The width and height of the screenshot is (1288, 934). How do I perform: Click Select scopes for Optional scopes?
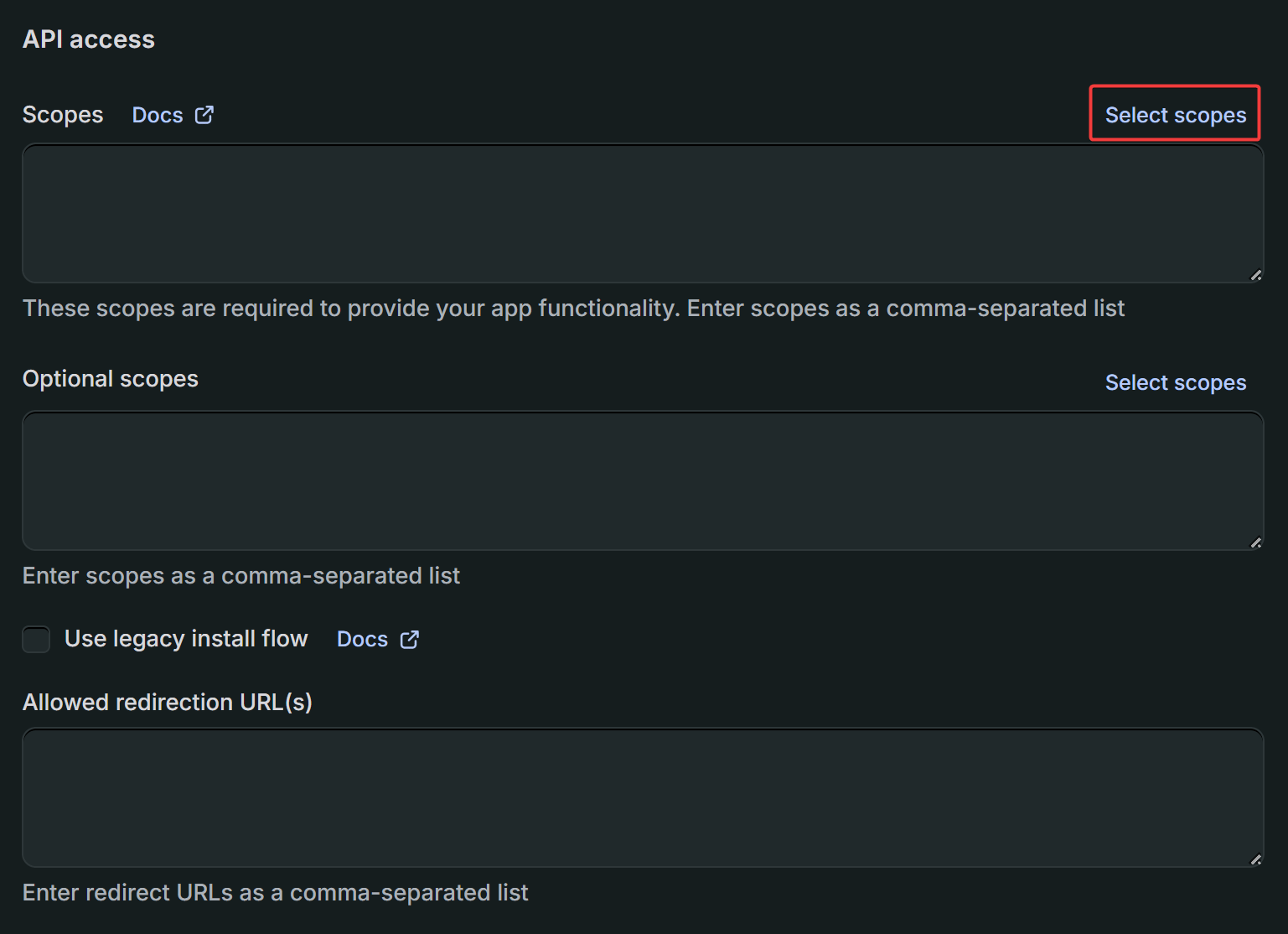click(x=1175, y=382)
